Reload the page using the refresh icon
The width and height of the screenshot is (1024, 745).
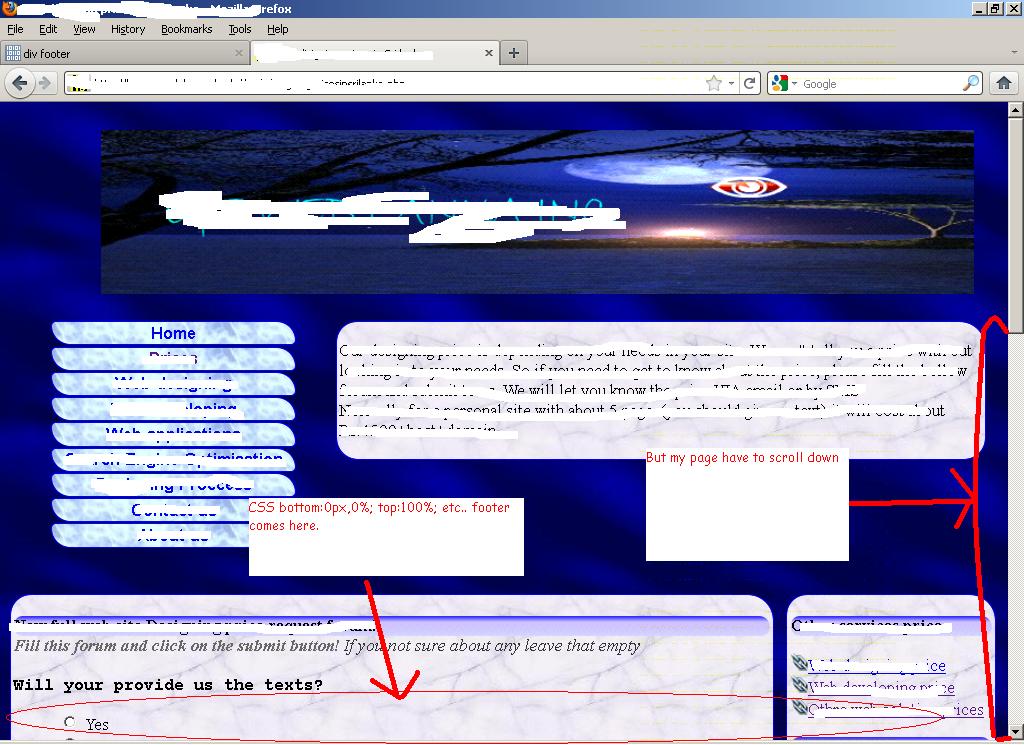pyautogui.click(x=750, y=84)
